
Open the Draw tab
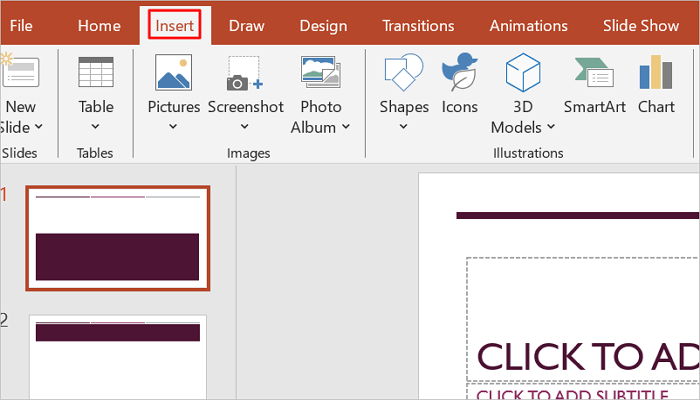(x=246, y=26)
